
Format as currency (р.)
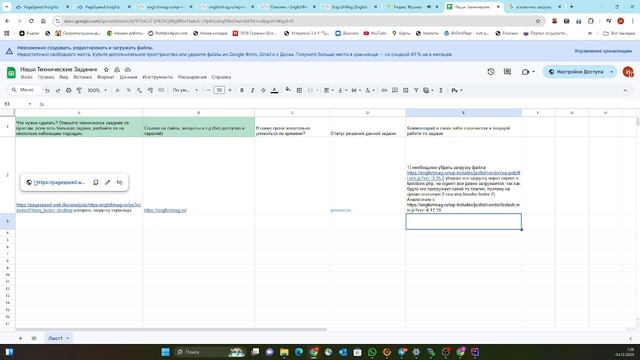(x=118, y=90)
